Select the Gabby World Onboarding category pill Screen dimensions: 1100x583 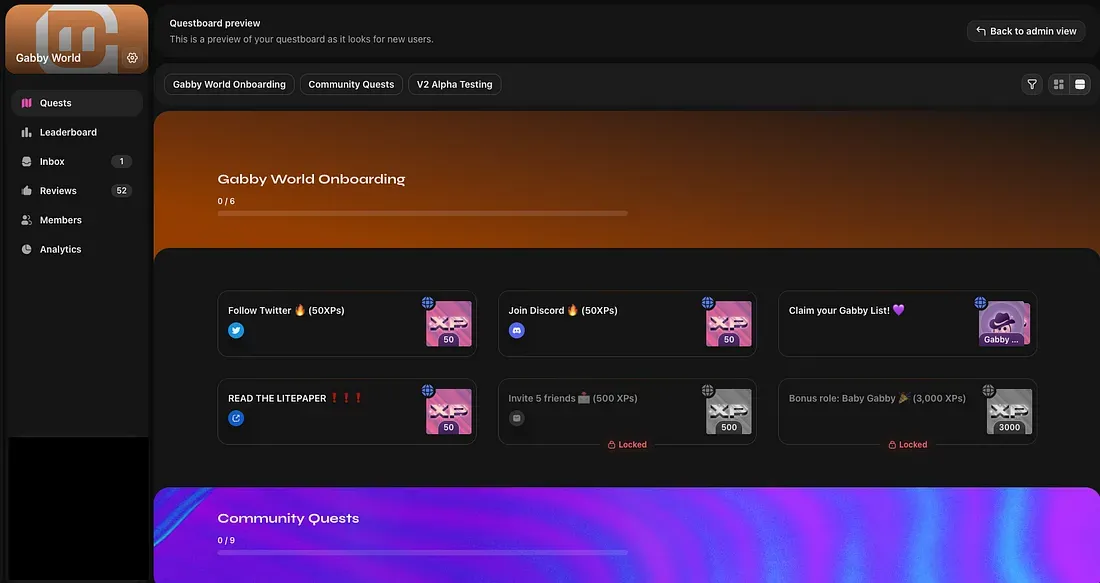(x=228, y=84)
